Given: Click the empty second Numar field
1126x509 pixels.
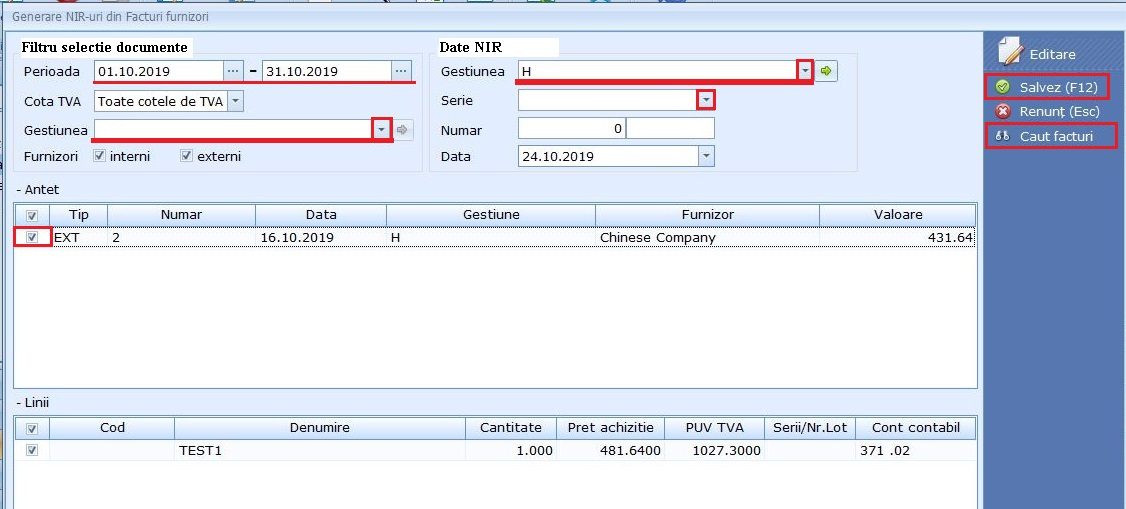Looking at the screenshot, I should (x=671, y=131).
